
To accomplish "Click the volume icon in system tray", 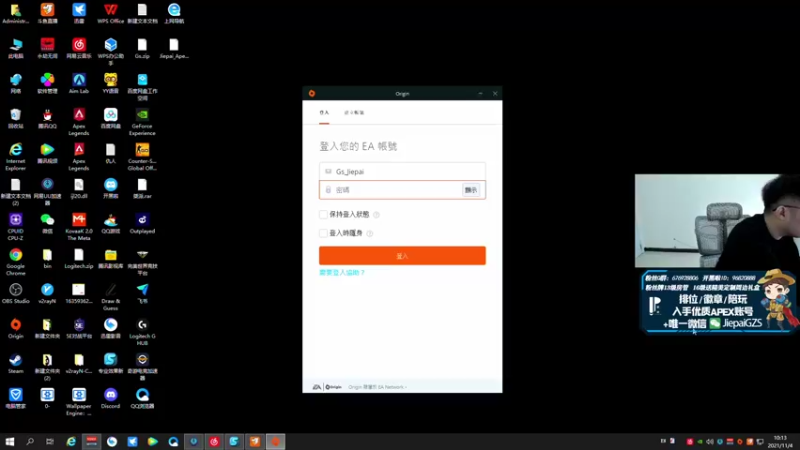I will pos(710,442).
